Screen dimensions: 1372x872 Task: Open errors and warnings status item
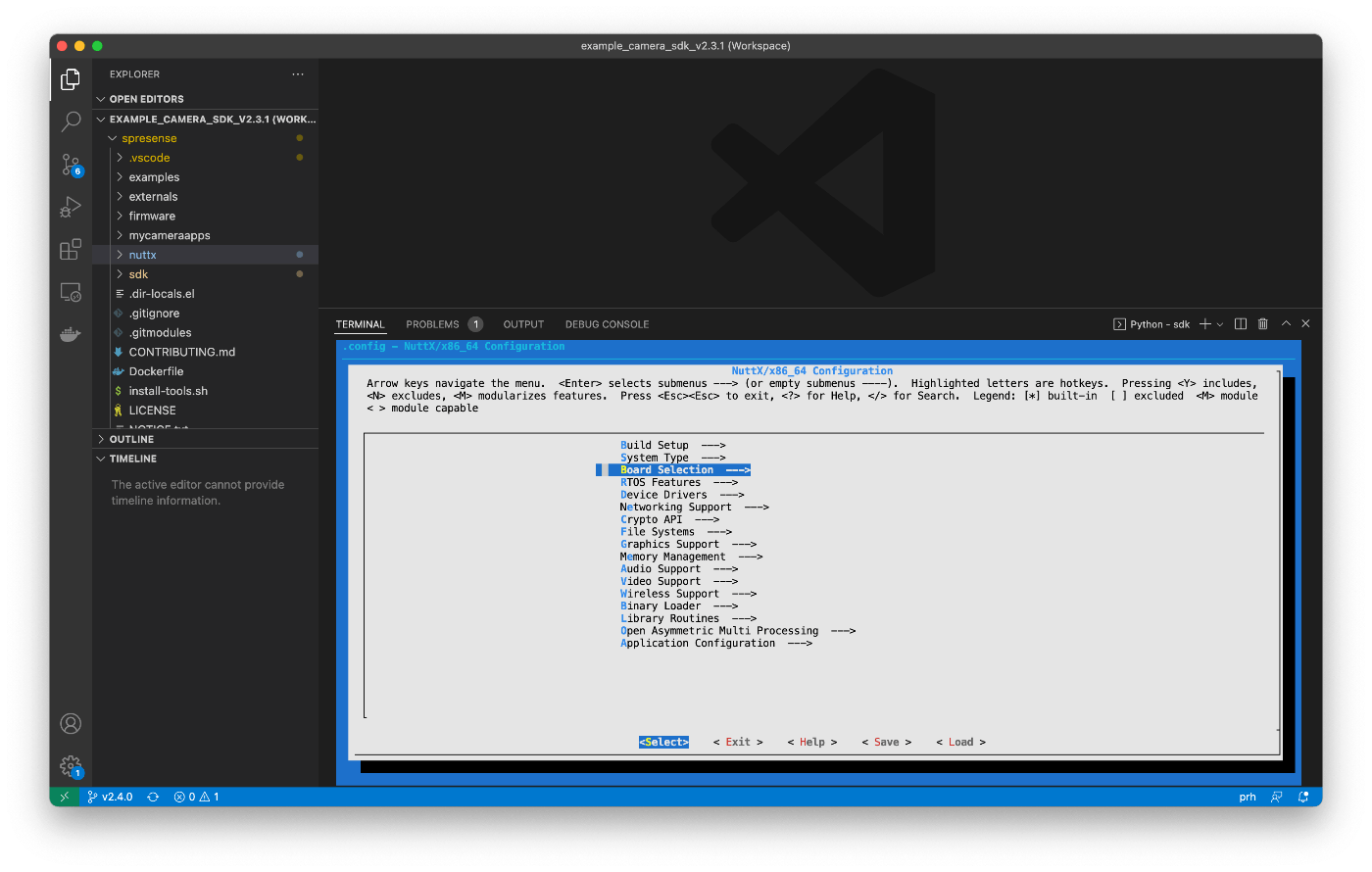pyautogui.click(x=196, y=797)
